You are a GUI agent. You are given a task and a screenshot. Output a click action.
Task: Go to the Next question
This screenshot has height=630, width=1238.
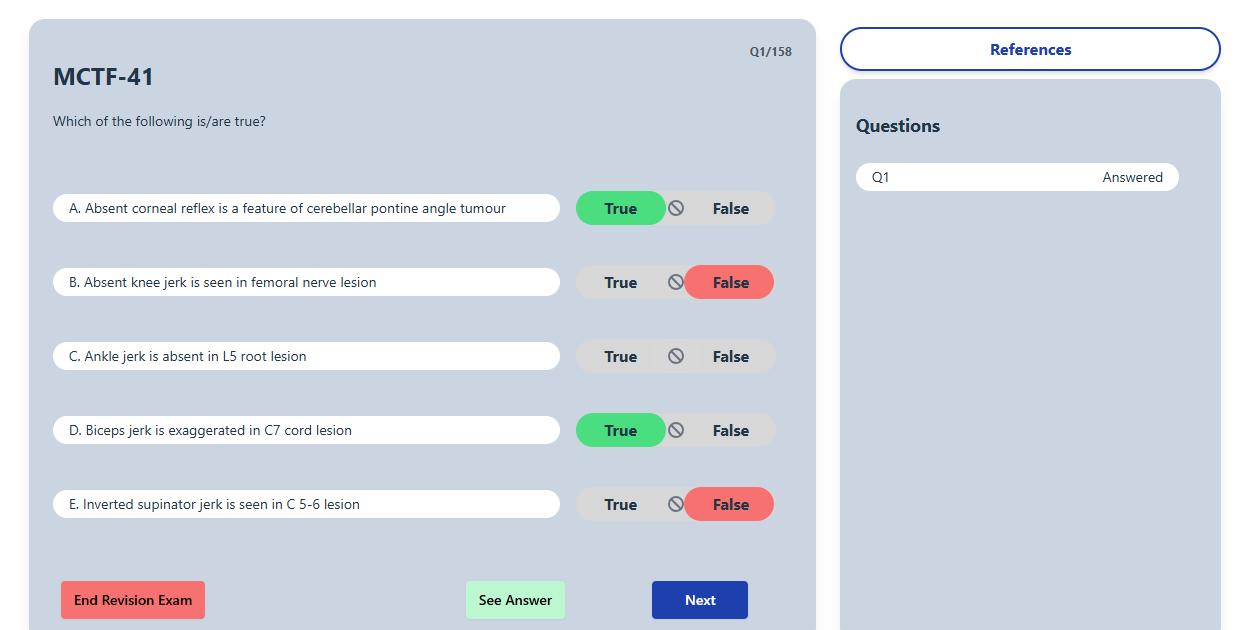[700, 600]
